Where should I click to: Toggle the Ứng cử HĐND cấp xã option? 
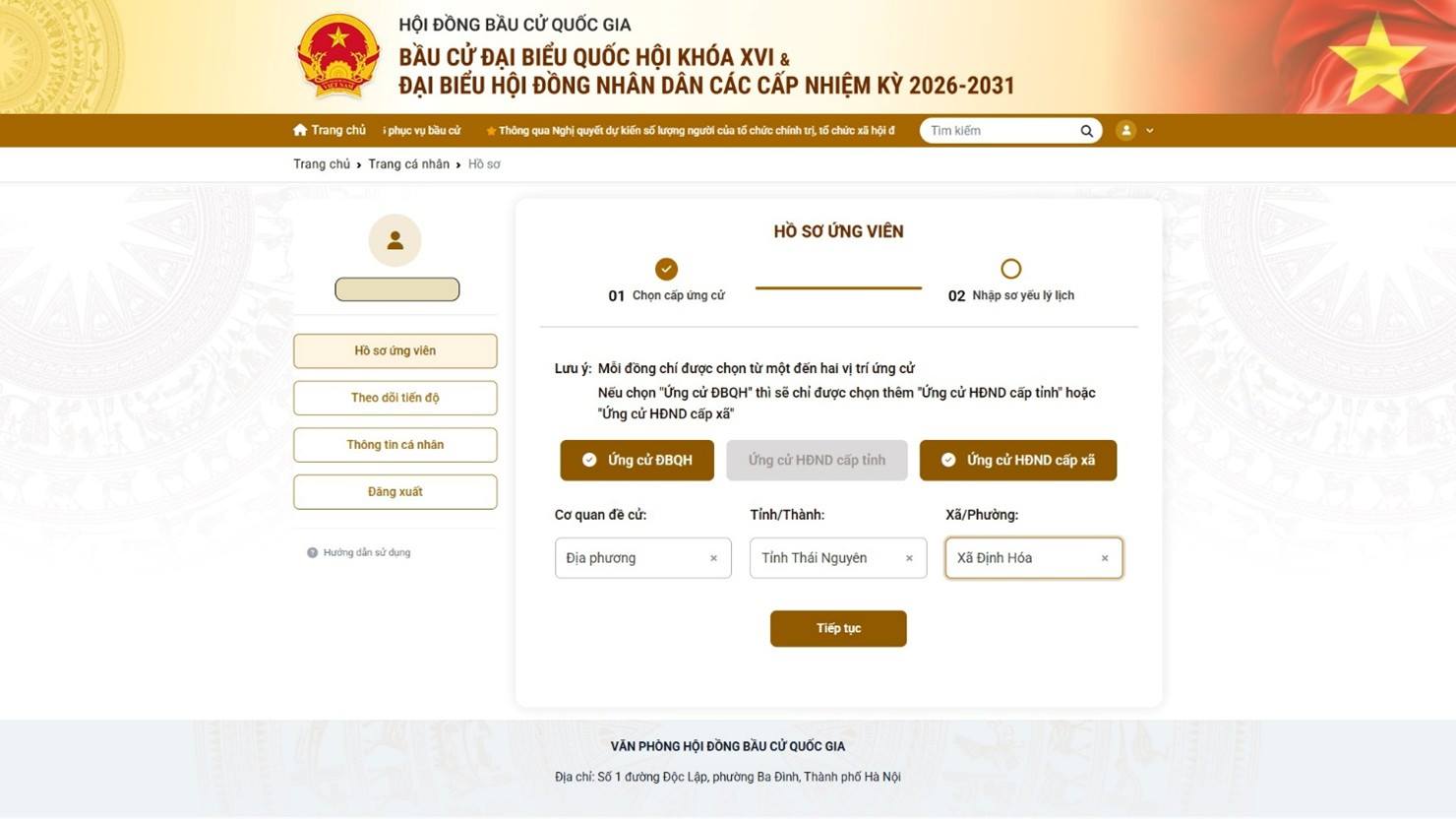pyautogui.click(x=1018, y=460)
